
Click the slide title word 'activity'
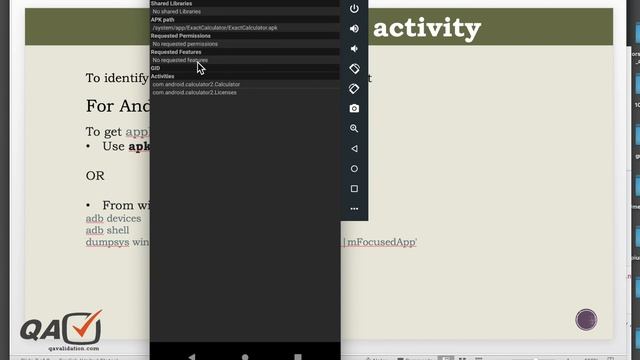(x=427, y=28)
